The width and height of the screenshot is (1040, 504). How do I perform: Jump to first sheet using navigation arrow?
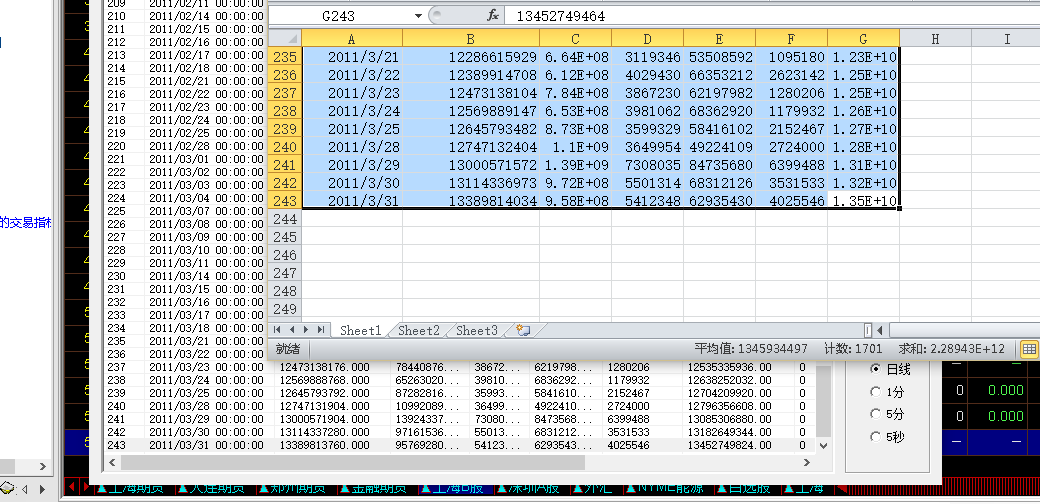(x=279, y=330)
